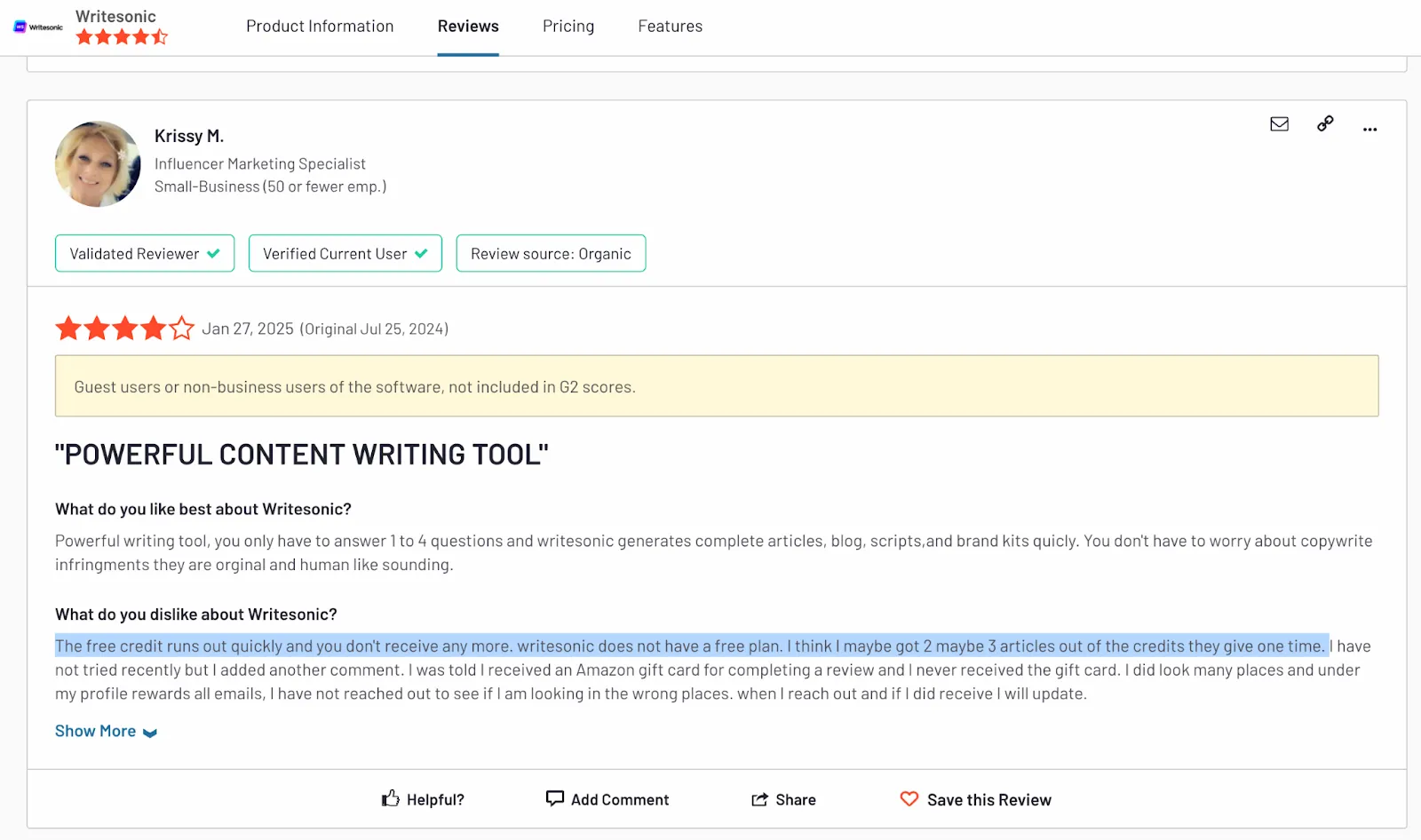
Task: Click the Share button label
Action: pyautogui.click(x=796, y=799)
